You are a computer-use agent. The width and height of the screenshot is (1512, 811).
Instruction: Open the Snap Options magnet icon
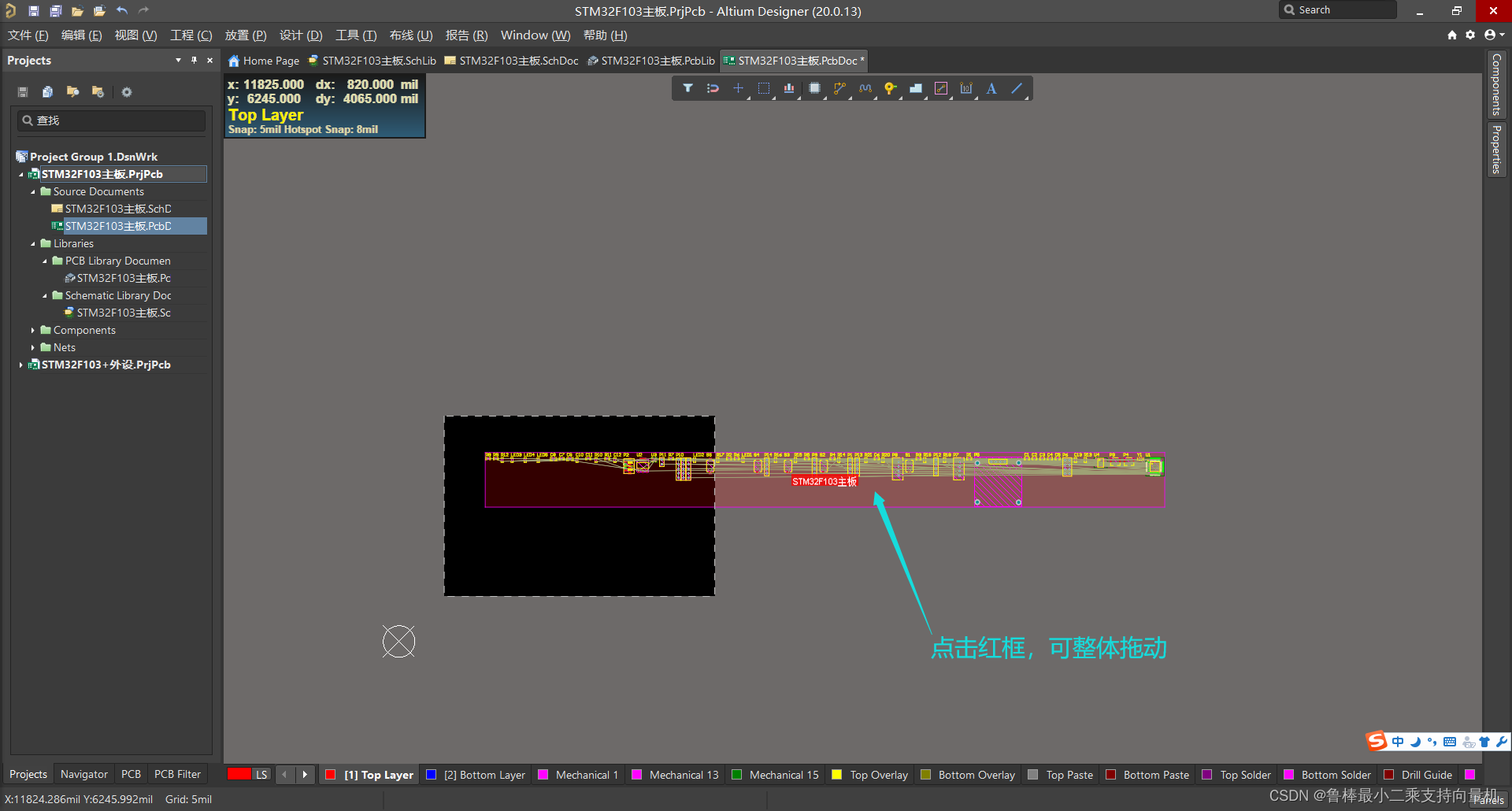713,88
